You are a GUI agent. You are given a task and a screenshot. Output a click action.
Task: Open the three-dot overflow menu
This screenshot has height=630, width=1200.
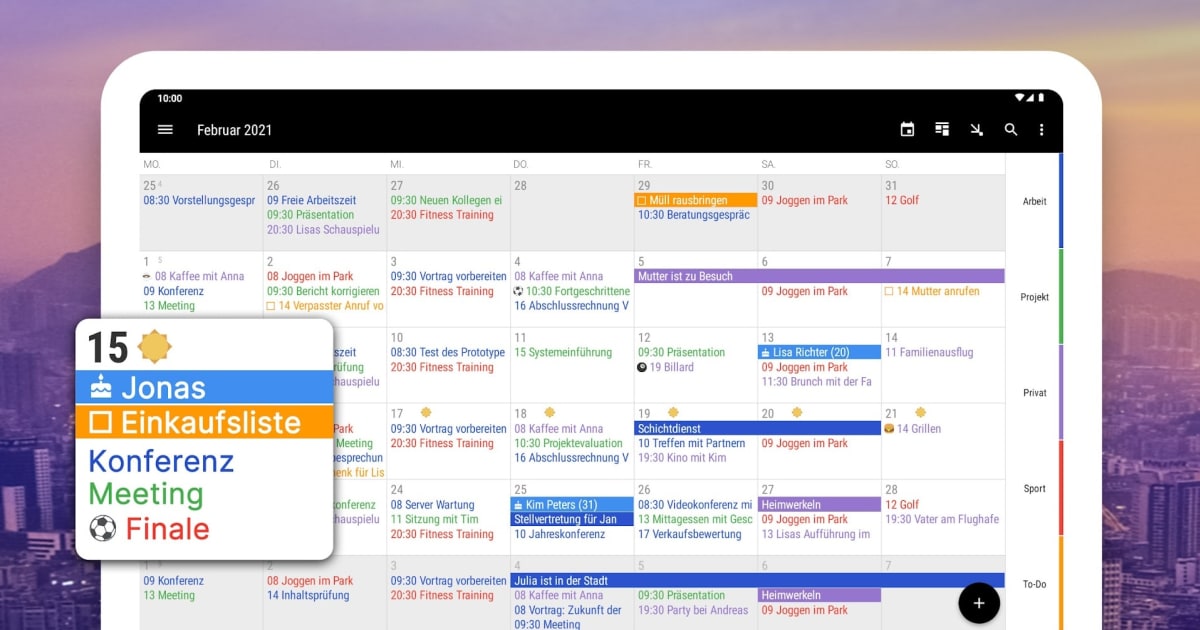(1041, 129)
